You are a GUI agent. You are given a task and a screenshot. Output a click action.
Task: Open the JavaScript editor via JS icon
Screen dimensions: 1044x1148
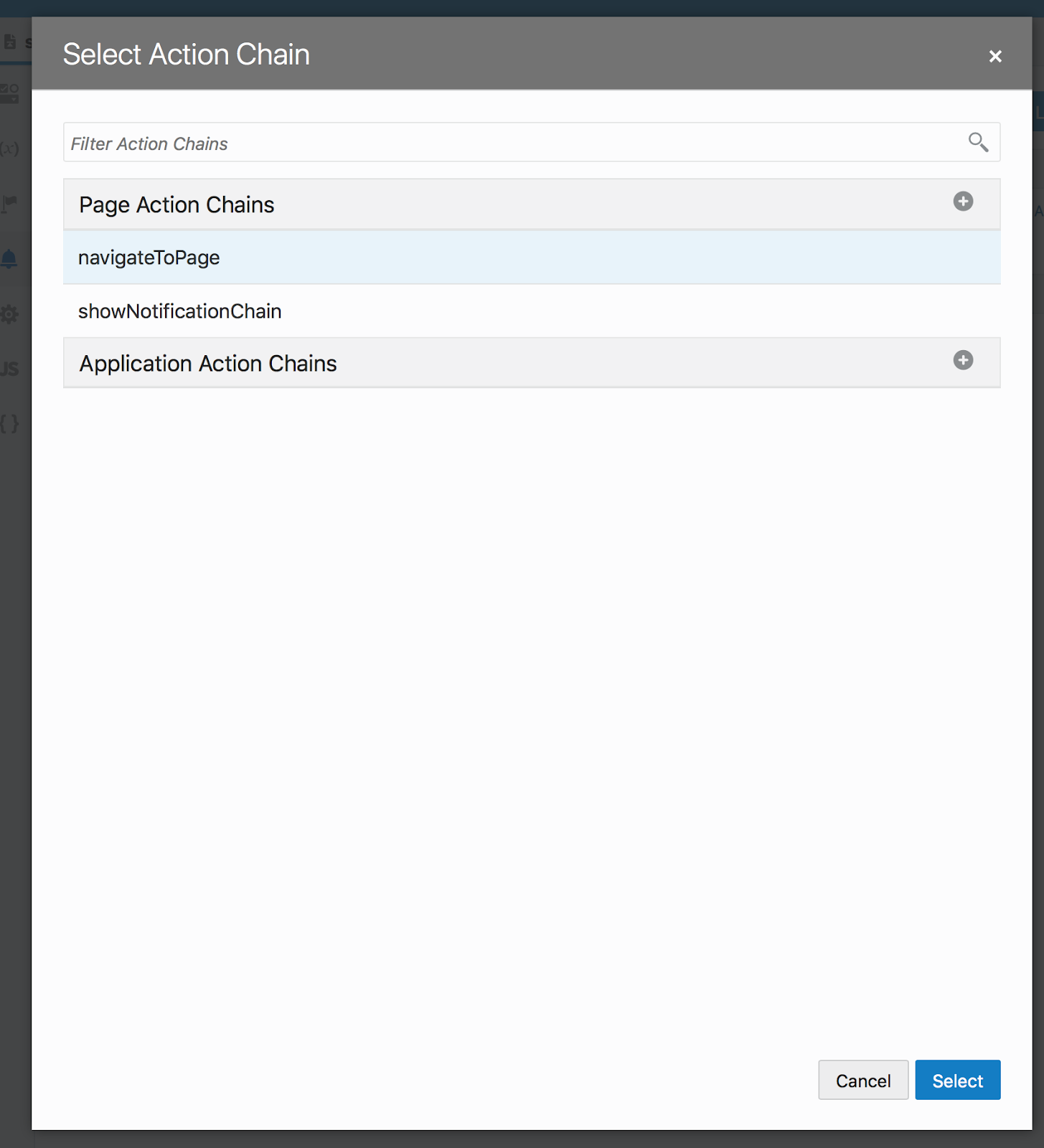(x=10, y=369)
